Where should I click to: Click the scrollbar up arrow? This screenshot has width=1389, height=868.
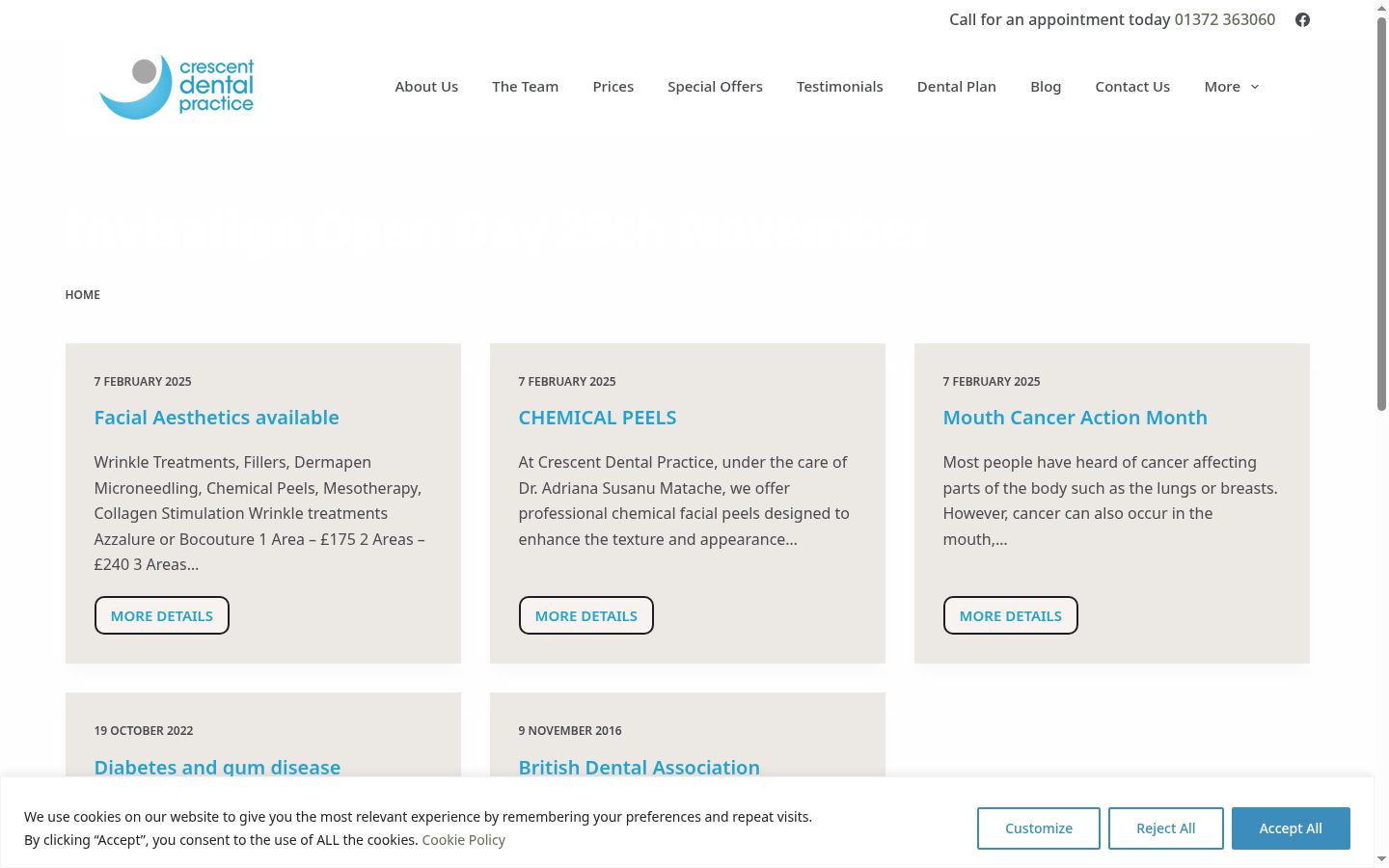tap(1381, 8)
